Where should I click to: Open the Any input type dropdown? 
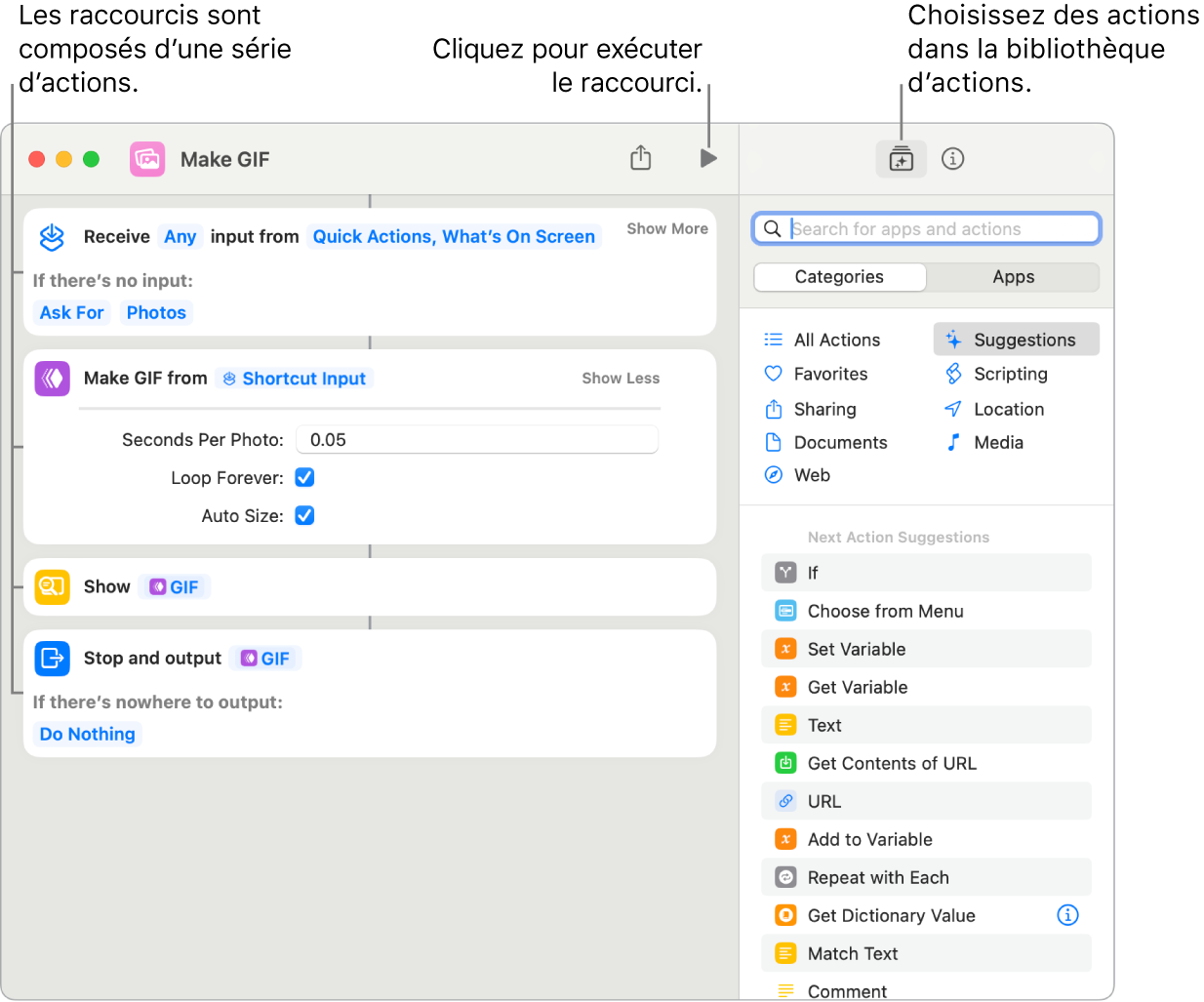point(180,237)
